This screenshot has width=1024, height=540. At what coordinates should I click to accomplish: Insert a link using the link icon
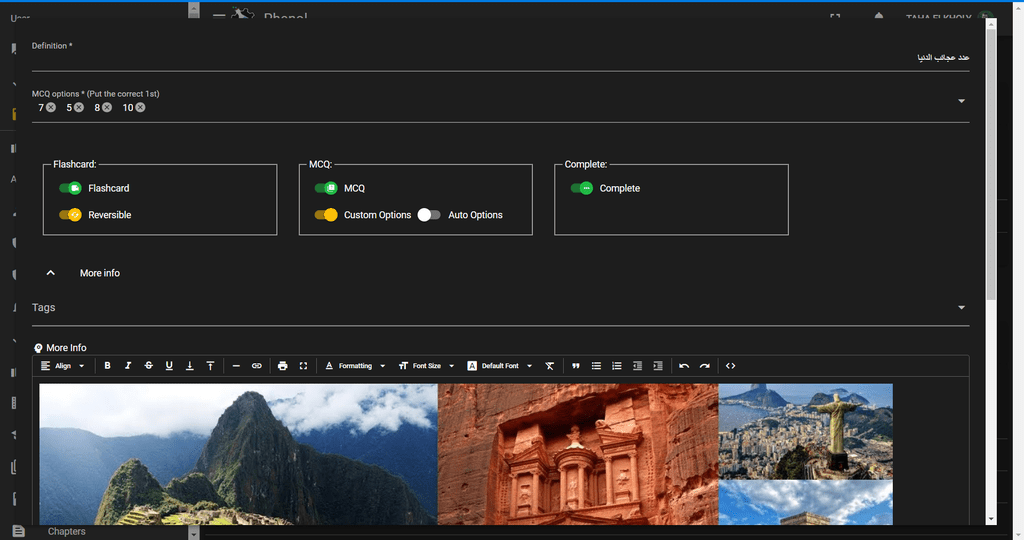[x=257, y=366]
